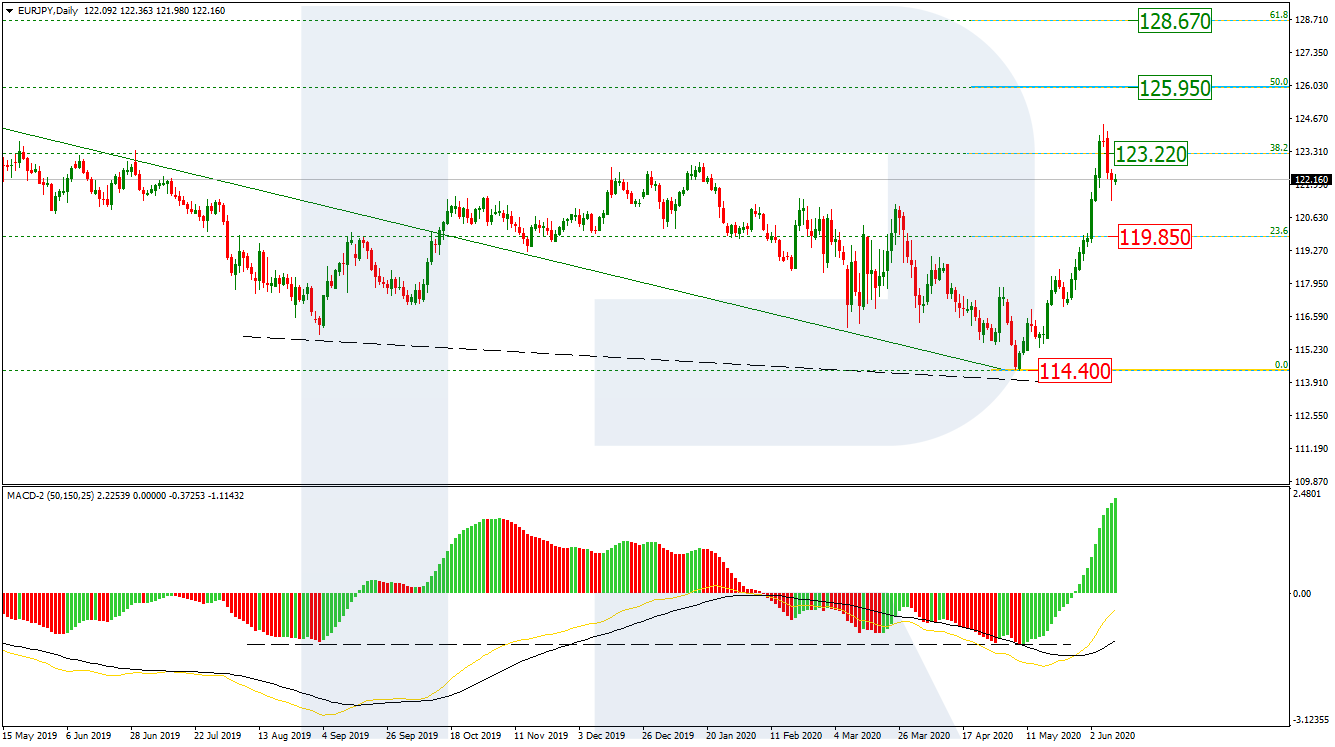Click the 17 Apr 2020 date label
Viewport: 1335px width, 747px height.
989,735
